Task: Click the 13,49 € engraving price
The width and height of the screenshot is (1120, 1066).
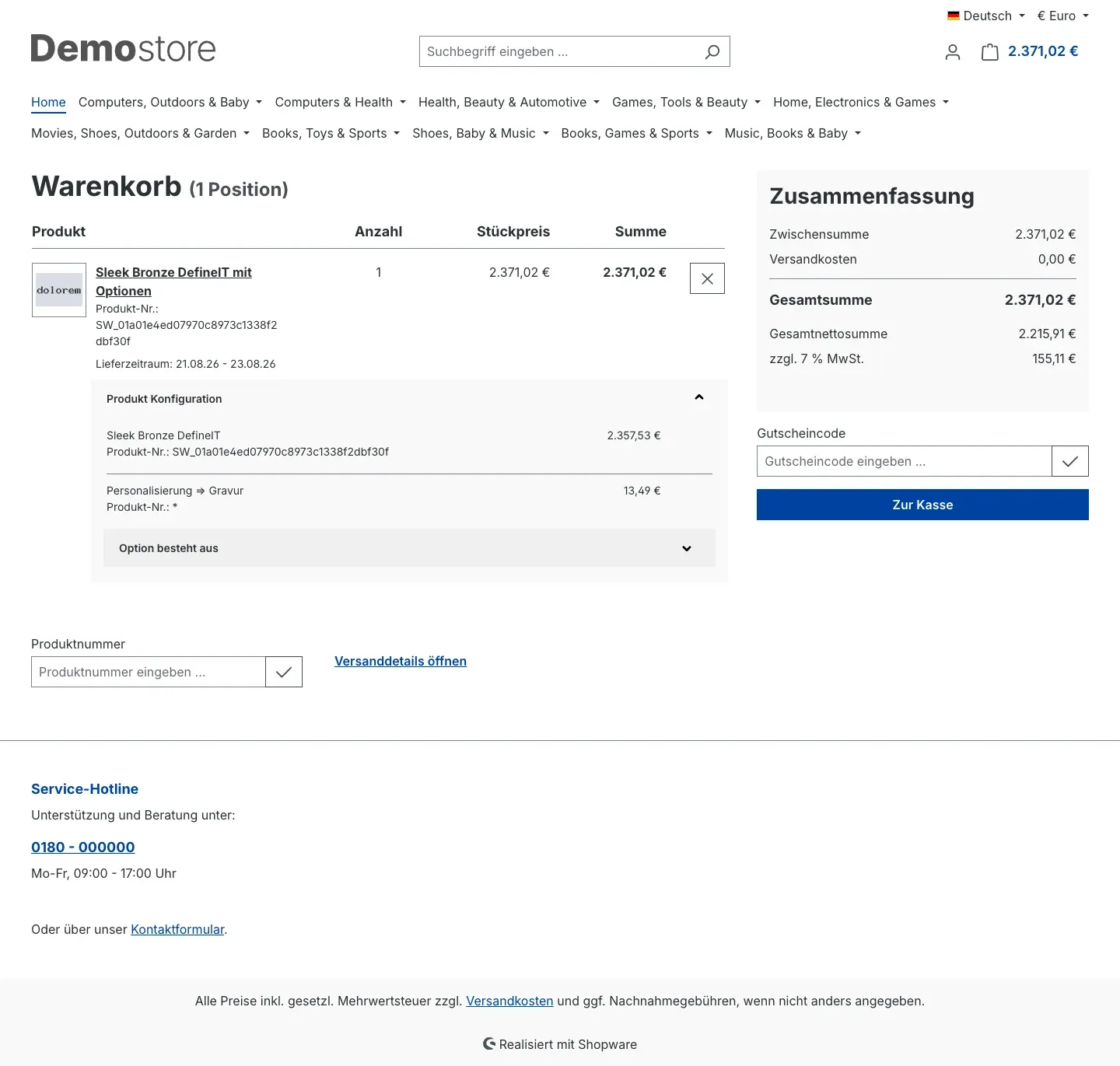Action: [642, 491]
